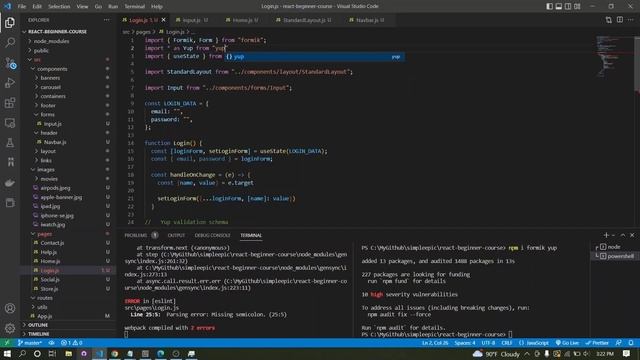Click Explorer more actions ellipsis
The image size is (640, 360).
pyautogui.click(x=107, y=20)
